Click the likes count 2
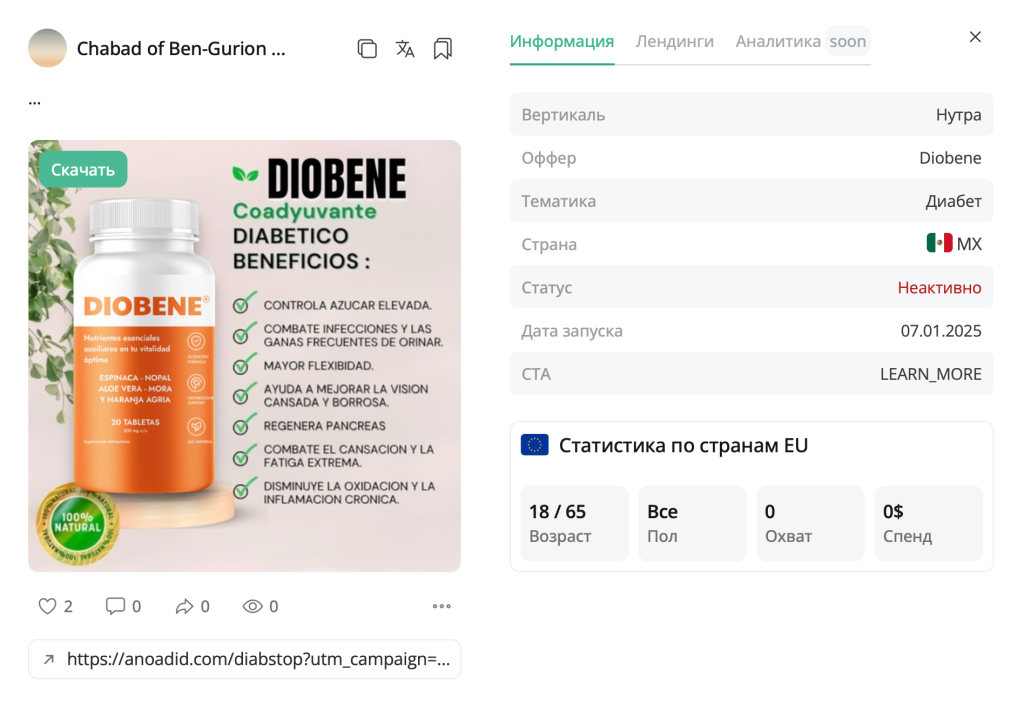This screenshot has width=1024, height=710. [x=68, y=607]
